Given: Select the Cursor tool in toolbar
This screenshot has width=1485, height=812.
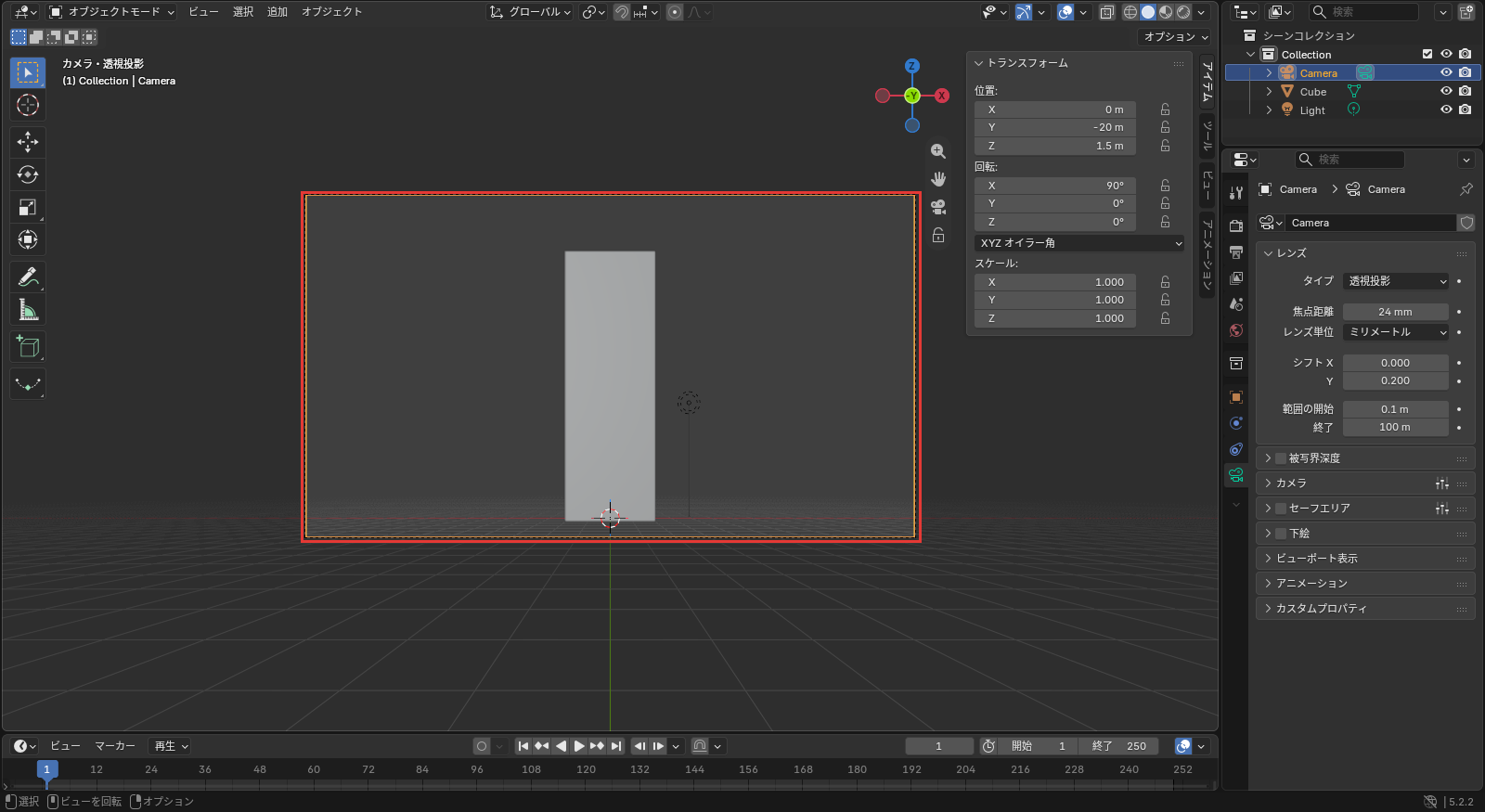Looking at the screenshot, I should [x=28, y=105].
